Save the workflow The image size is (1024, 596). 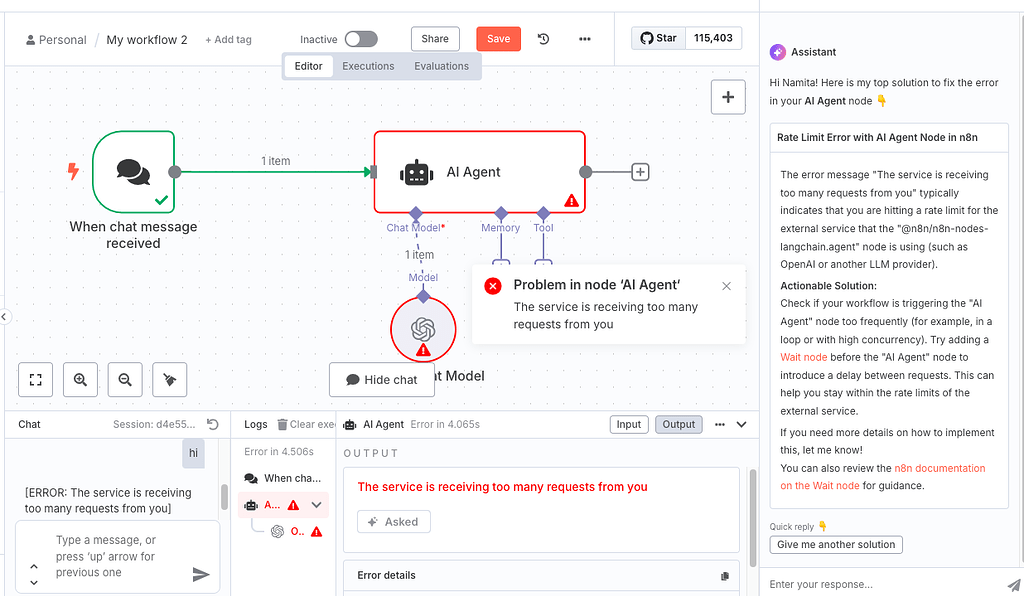click(498, 38)
